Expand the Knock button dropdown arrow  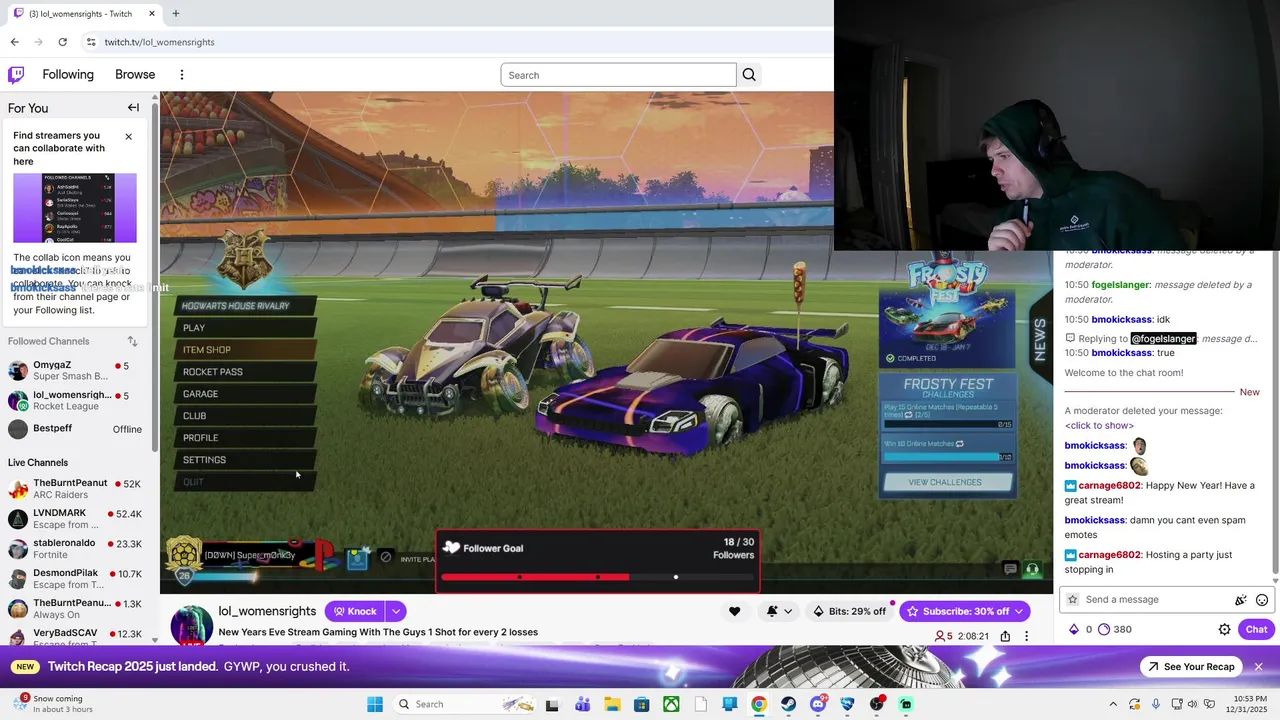point(396,611)
